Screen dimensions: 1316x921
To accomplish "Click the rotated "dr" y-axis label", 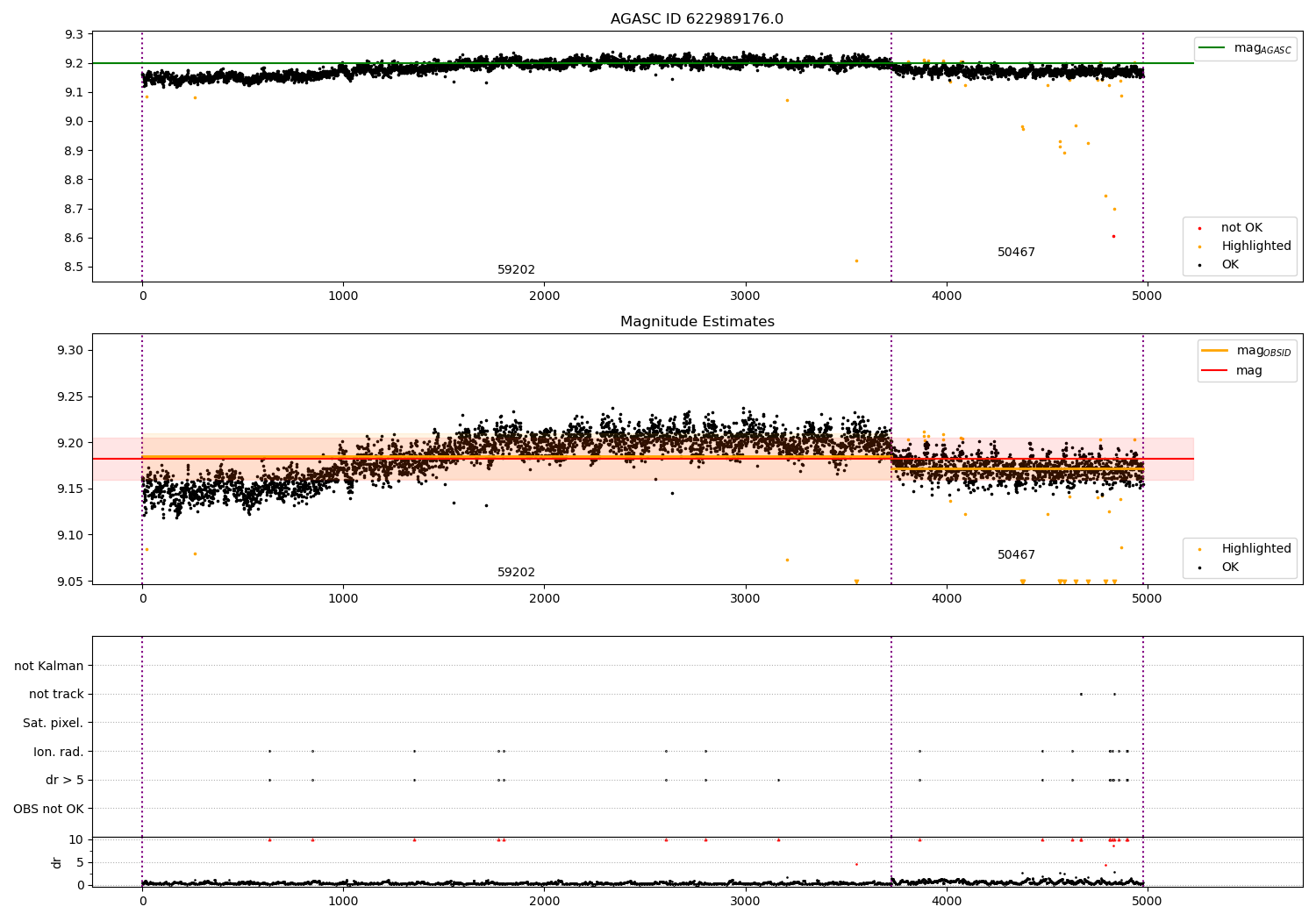I will pyautogui.click(x=57, y=862).
